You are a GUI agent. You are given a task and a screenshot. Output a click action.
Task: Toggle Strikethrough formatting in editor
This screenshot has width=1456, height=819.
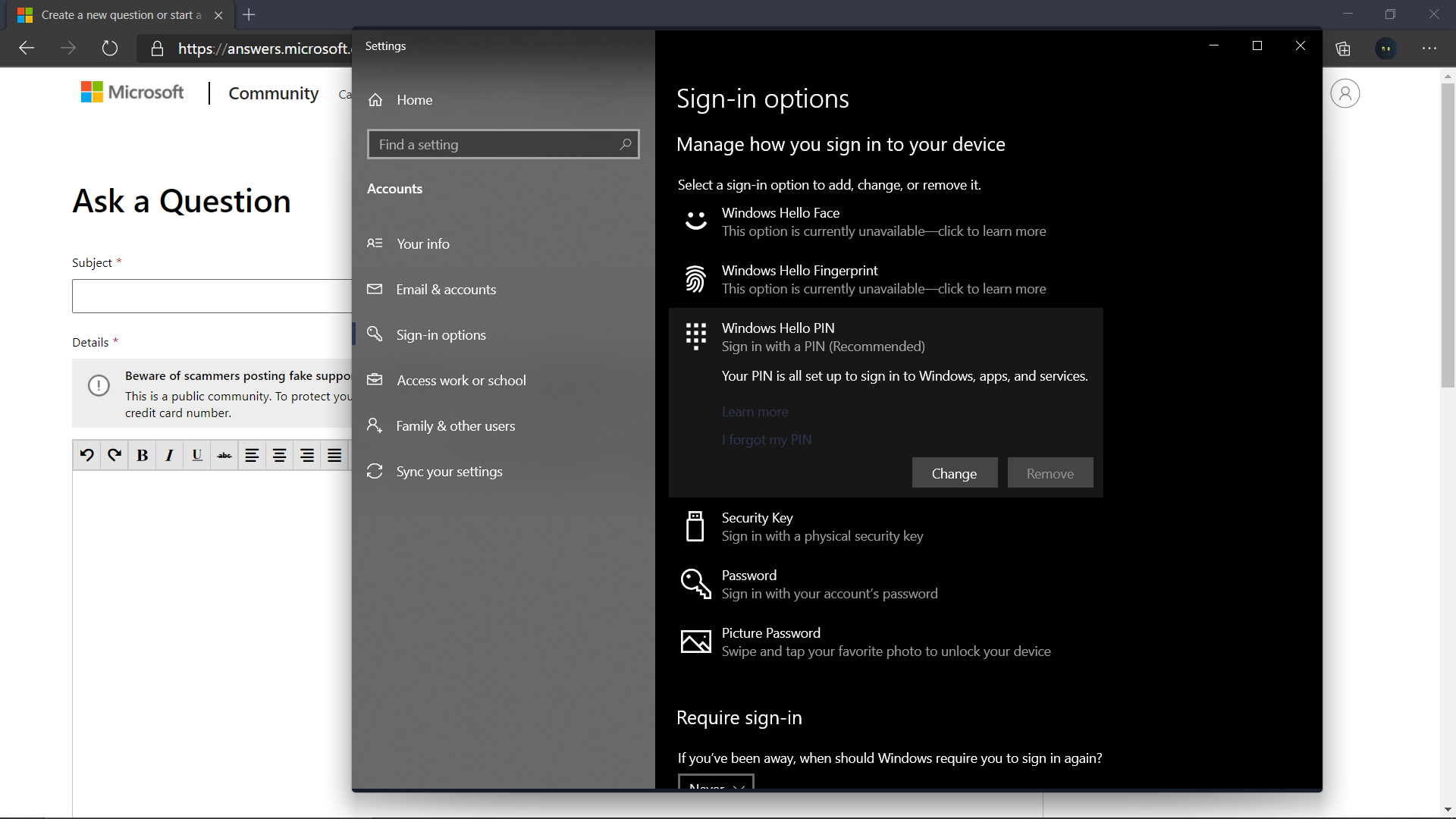(224, 455)
